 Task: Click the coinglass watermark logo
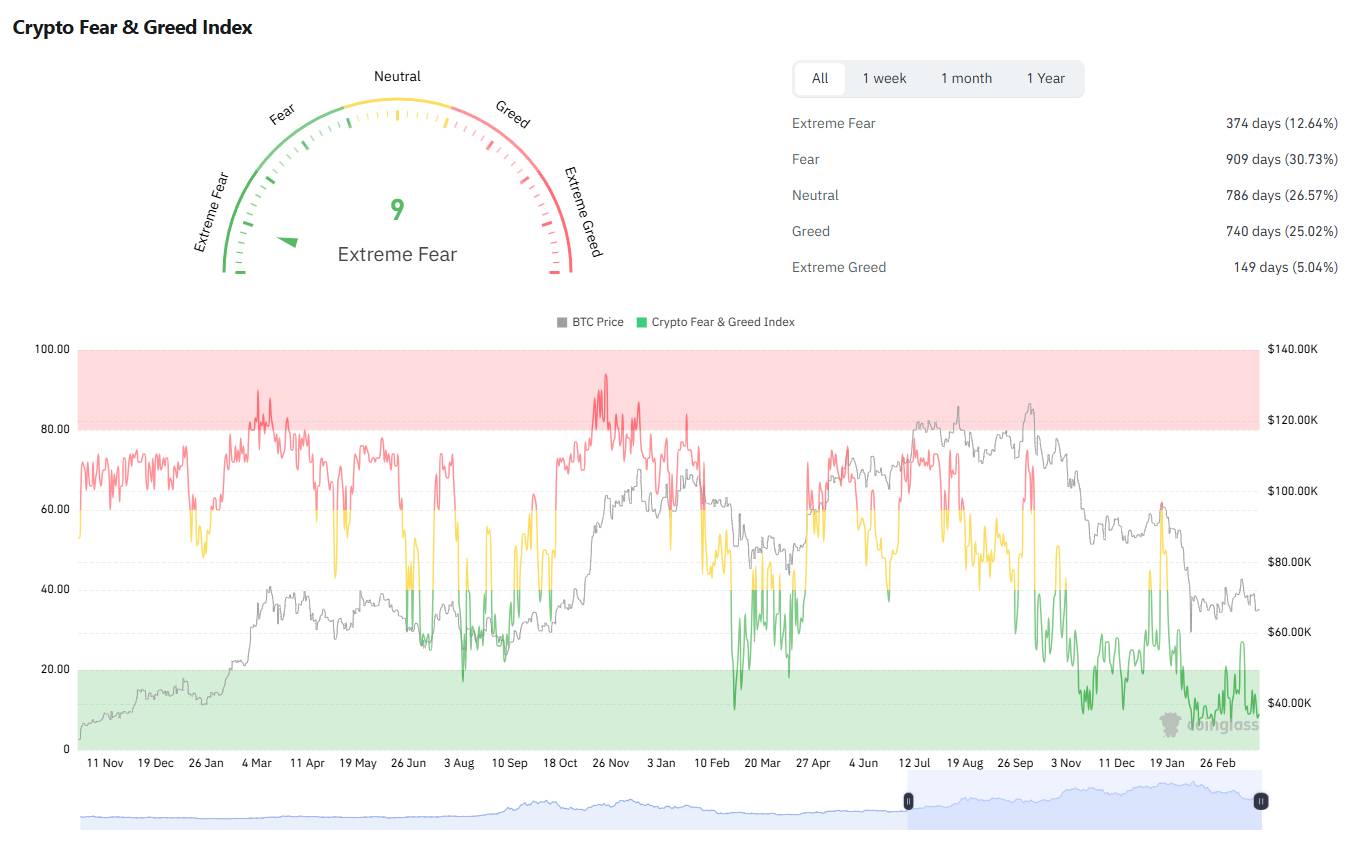(1208, 725)
